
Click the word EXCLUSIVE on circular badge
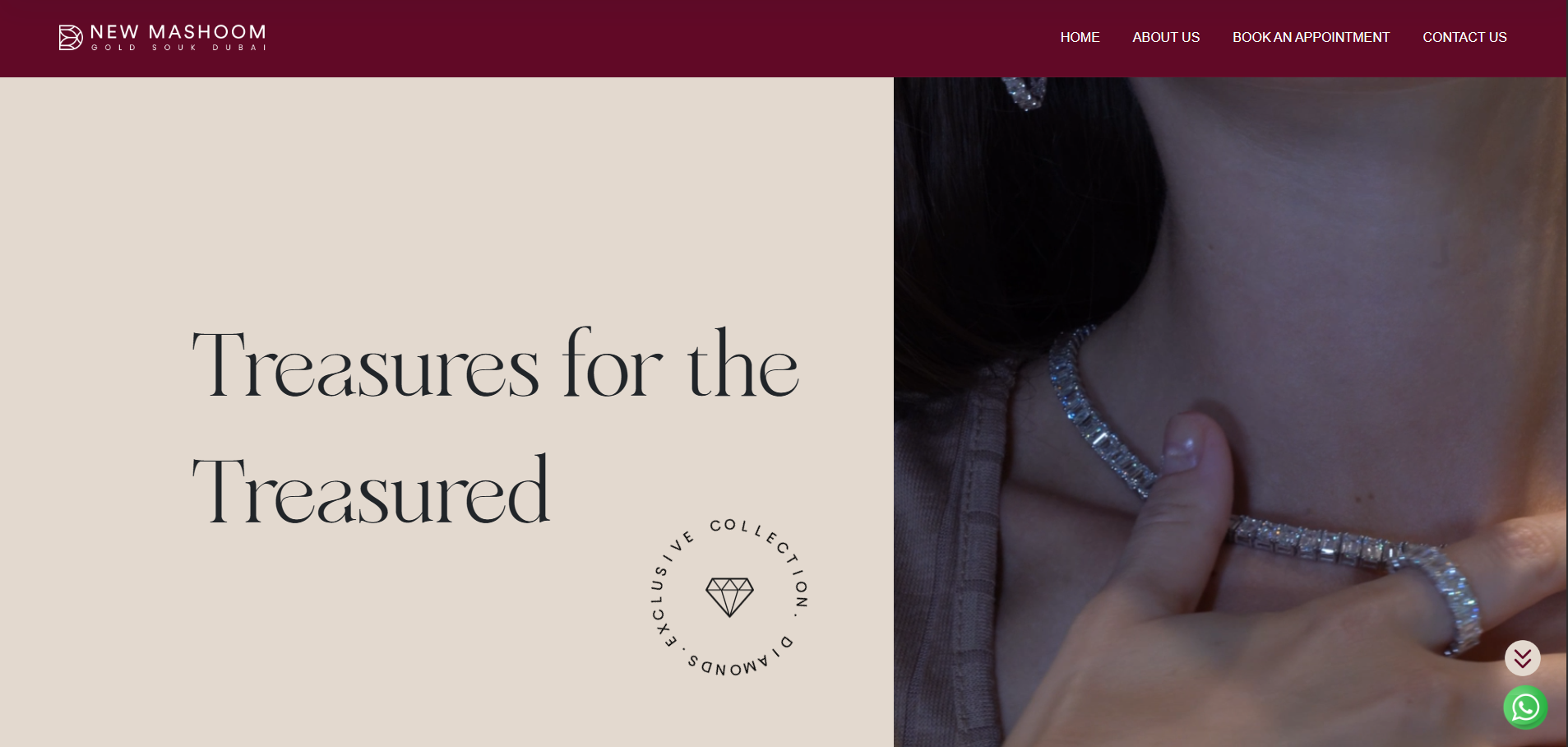pos(670,590)
